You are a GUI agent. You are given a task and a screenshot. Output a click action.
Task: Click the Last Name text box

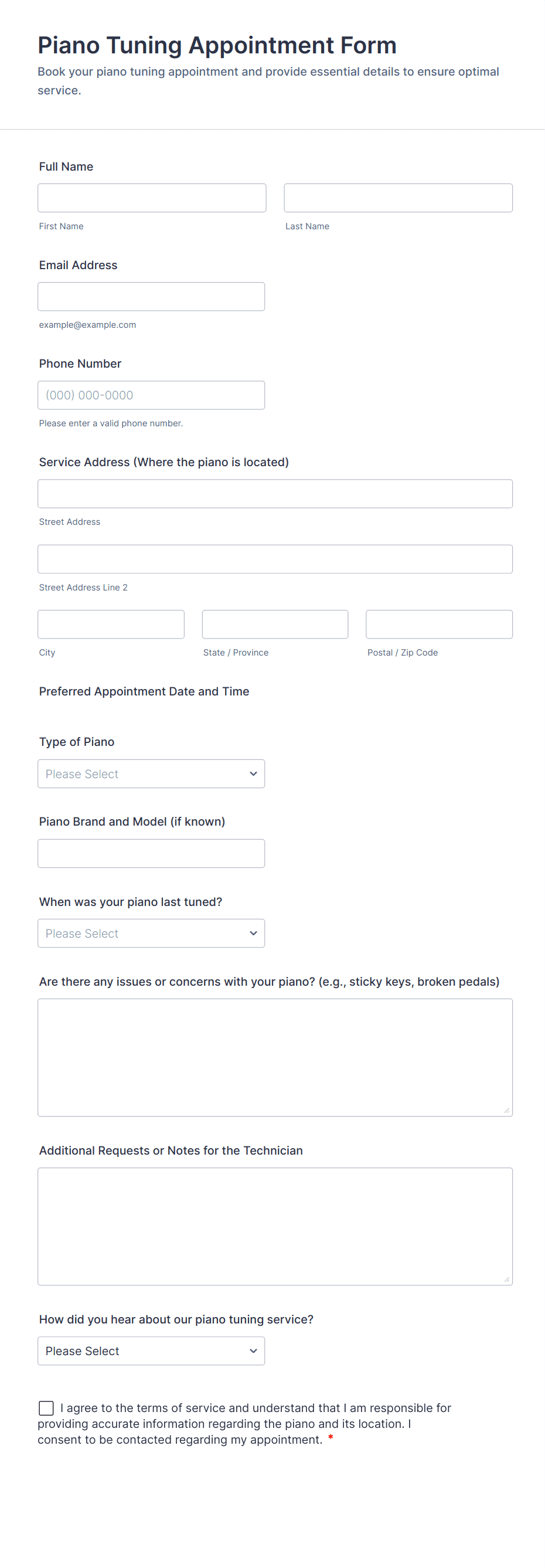coord(398,198)
